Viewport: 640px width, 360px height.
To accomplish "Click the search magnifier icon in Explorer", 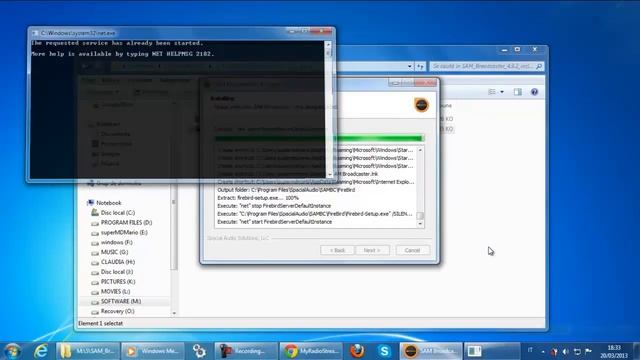I will click(539, 66).
